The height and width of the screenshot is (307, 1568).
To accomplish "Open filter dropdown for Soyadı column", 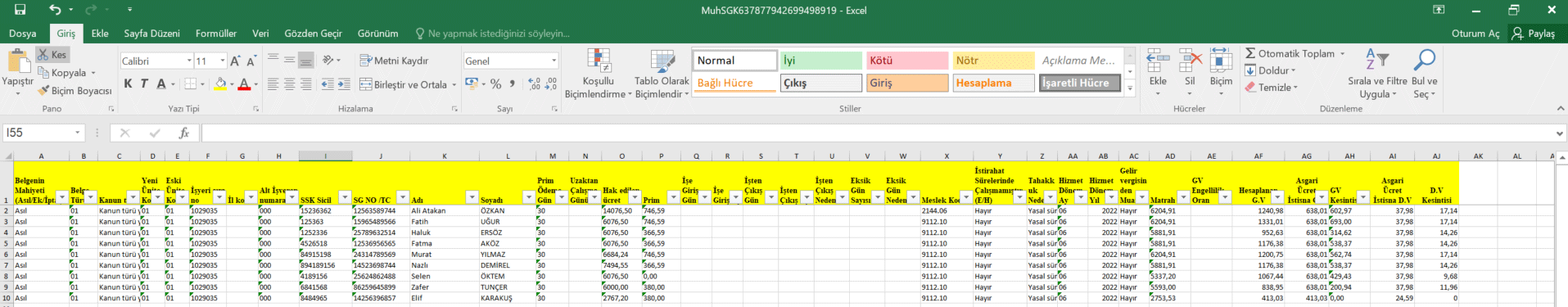I will [x=528, y=197].
